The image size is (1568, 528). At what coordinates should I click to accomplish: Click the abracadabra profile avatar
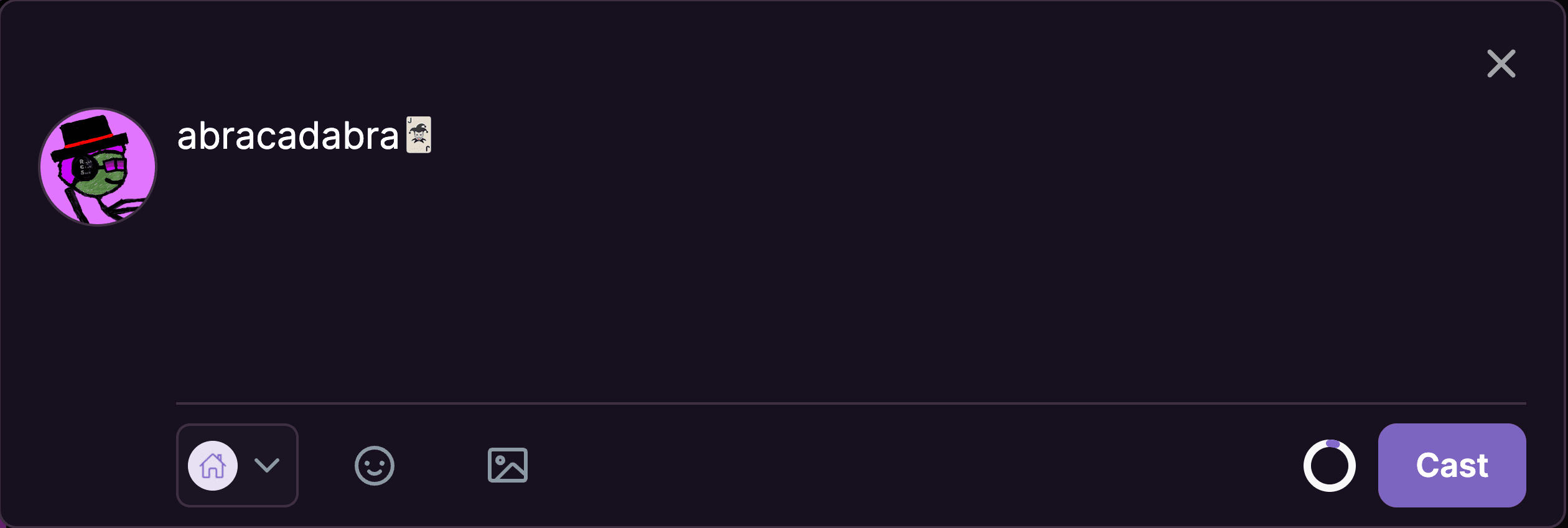pos(98,167)
